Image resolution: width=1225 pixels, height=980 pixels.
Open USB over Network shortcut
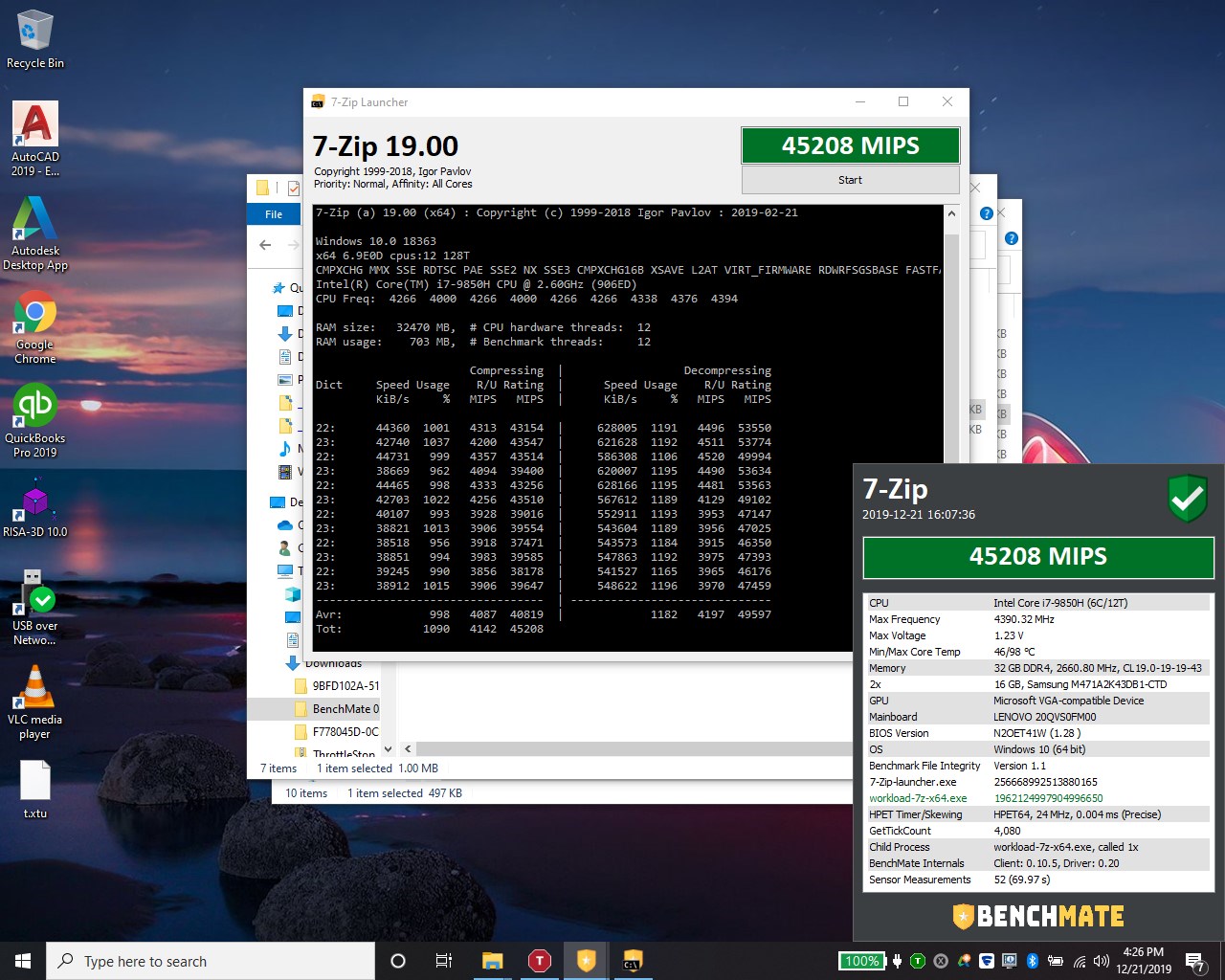(34, 608)
